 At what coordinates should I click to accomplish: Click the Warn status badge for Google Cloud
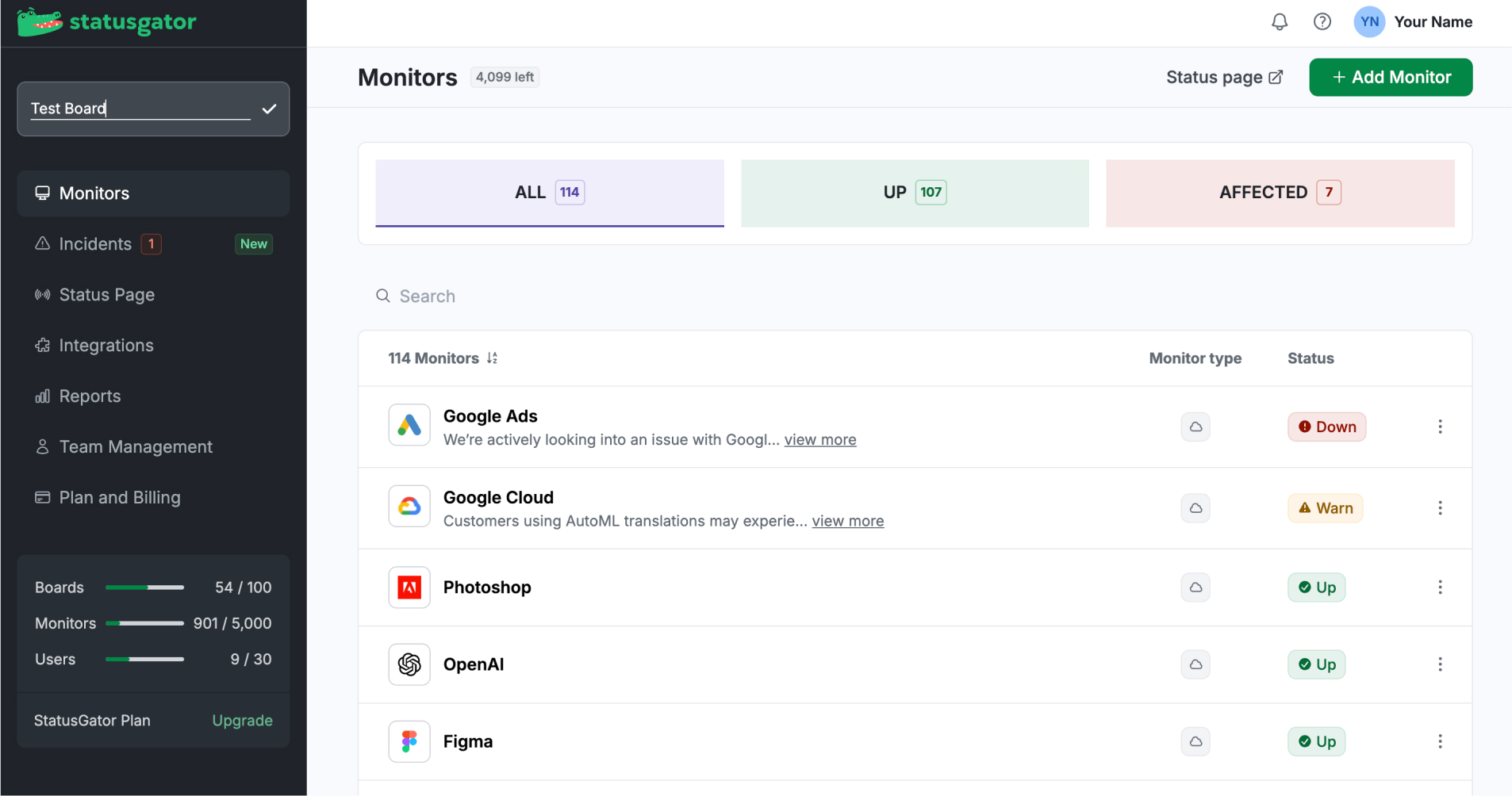coord(1325,508)
